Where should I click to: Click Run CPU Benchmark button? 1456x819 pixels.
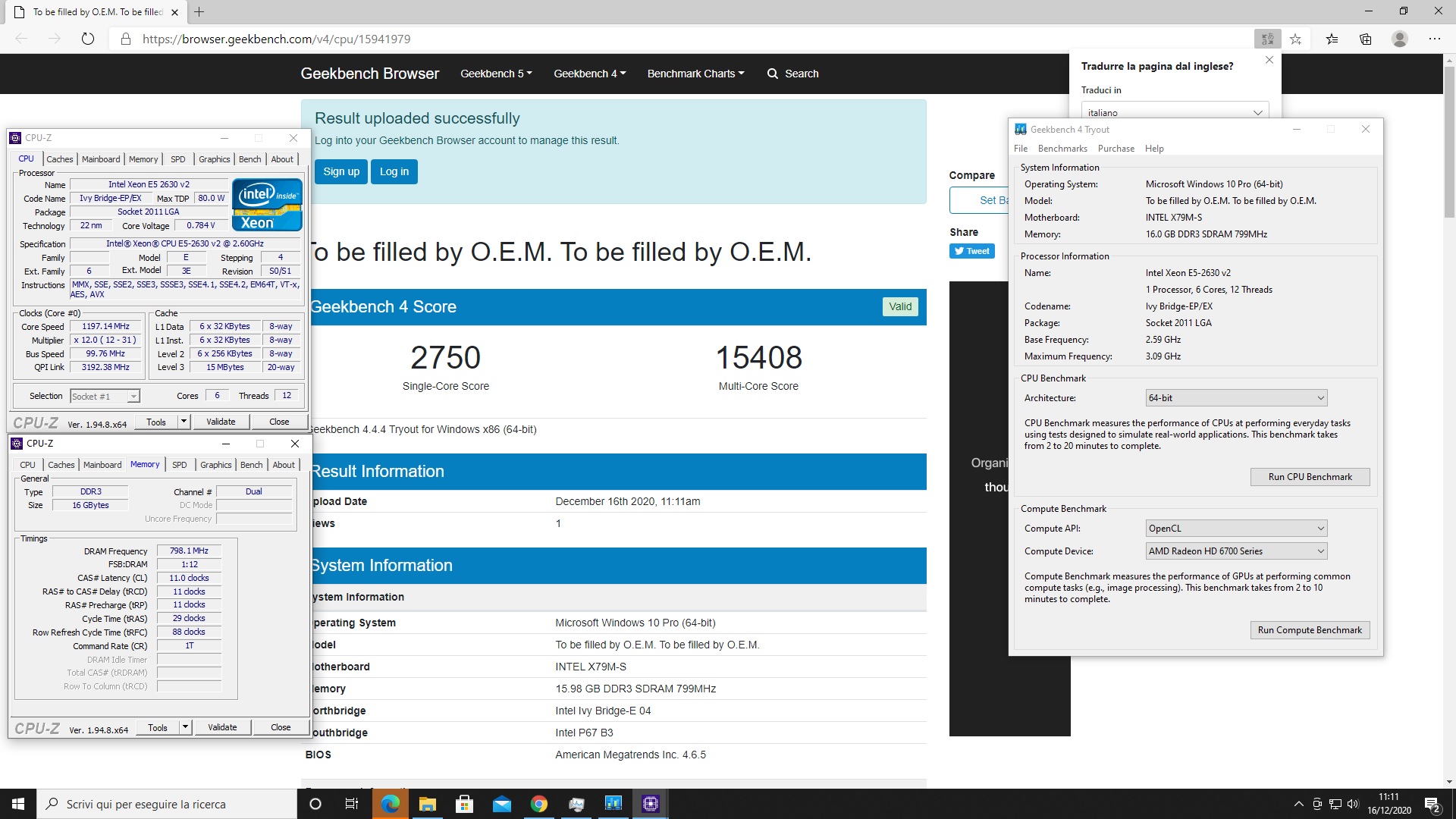[x=1310, y=477]
